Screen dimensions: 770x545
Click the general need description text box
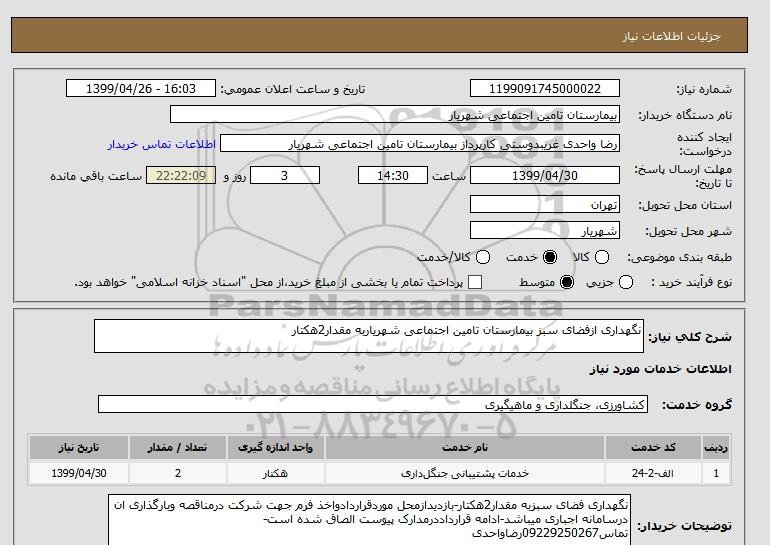point(369,336)
